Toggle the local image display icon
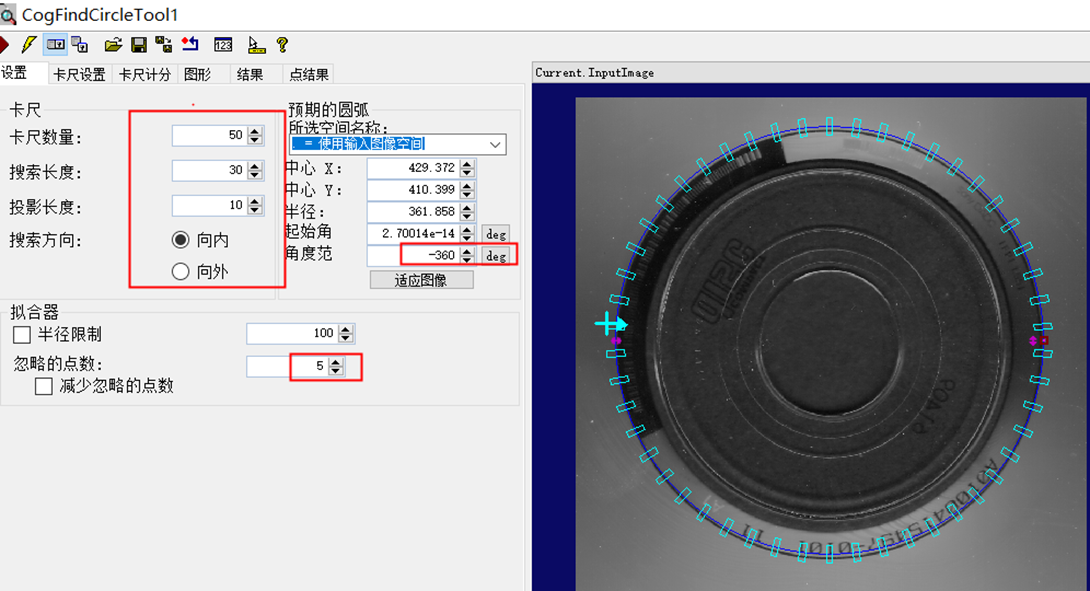This screenshot has width=1090, height=591. pyautogui.click(x=55, y=45)
